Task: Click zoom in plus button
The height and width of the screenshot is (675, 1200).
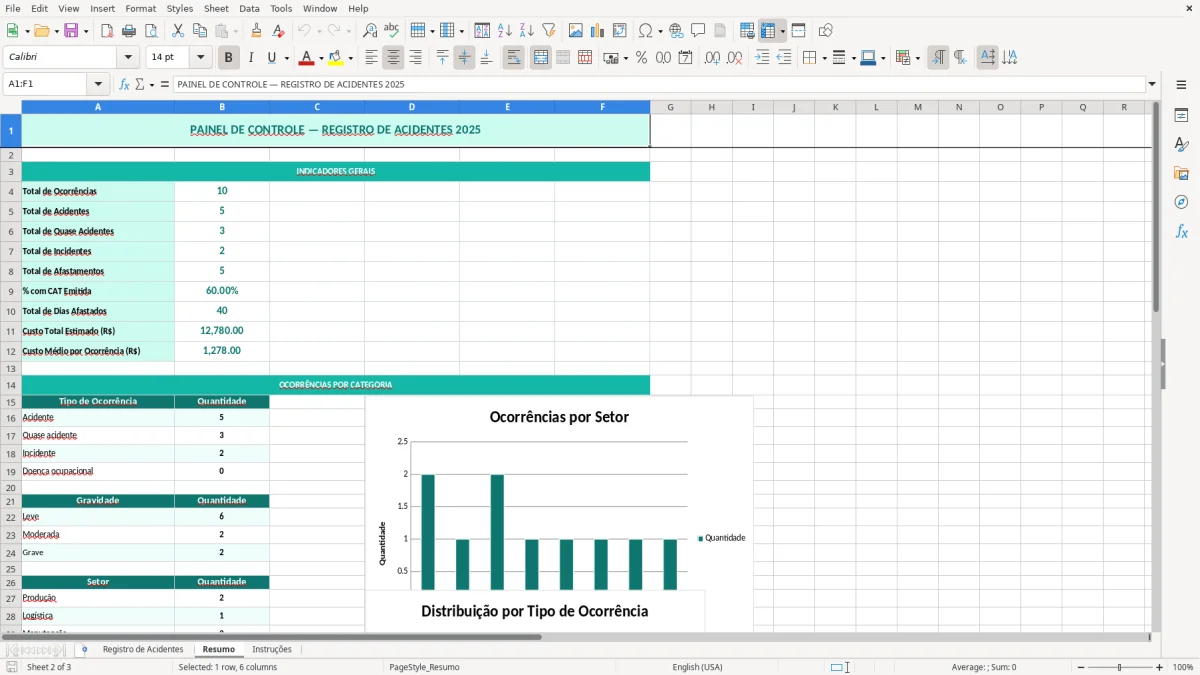Action: [1160, 667]
